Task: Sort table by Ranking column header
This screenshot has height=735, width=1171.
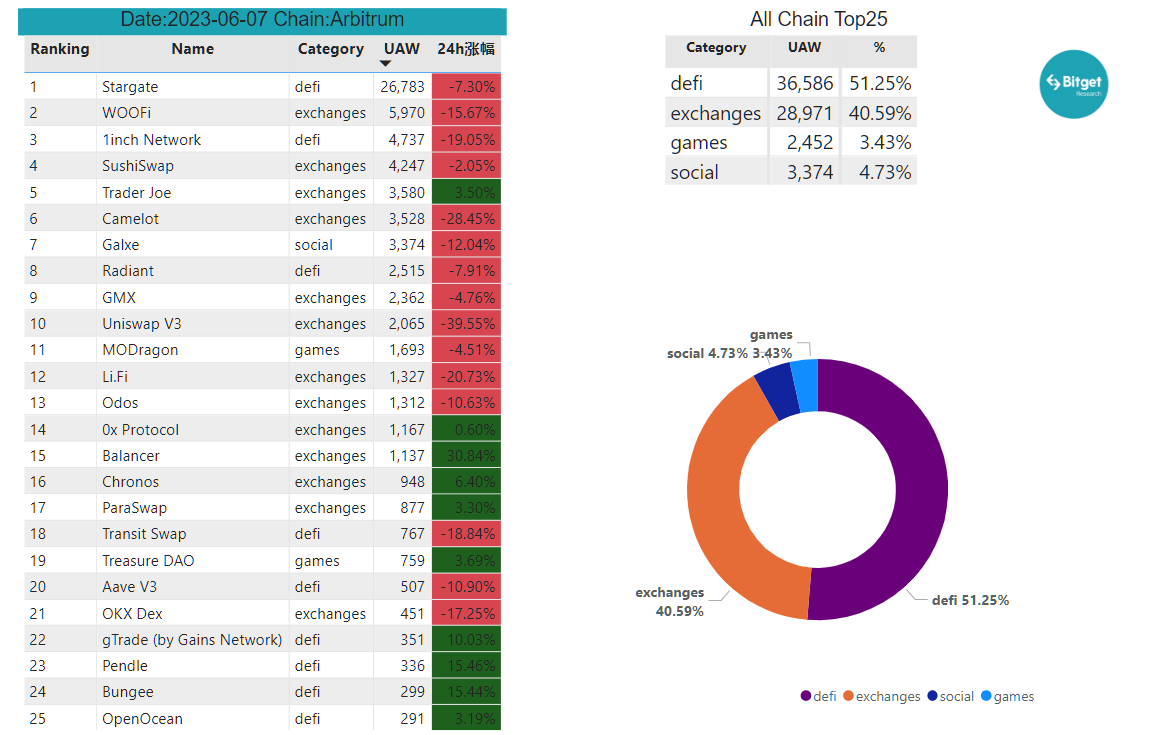Action: tap(60, 49)
